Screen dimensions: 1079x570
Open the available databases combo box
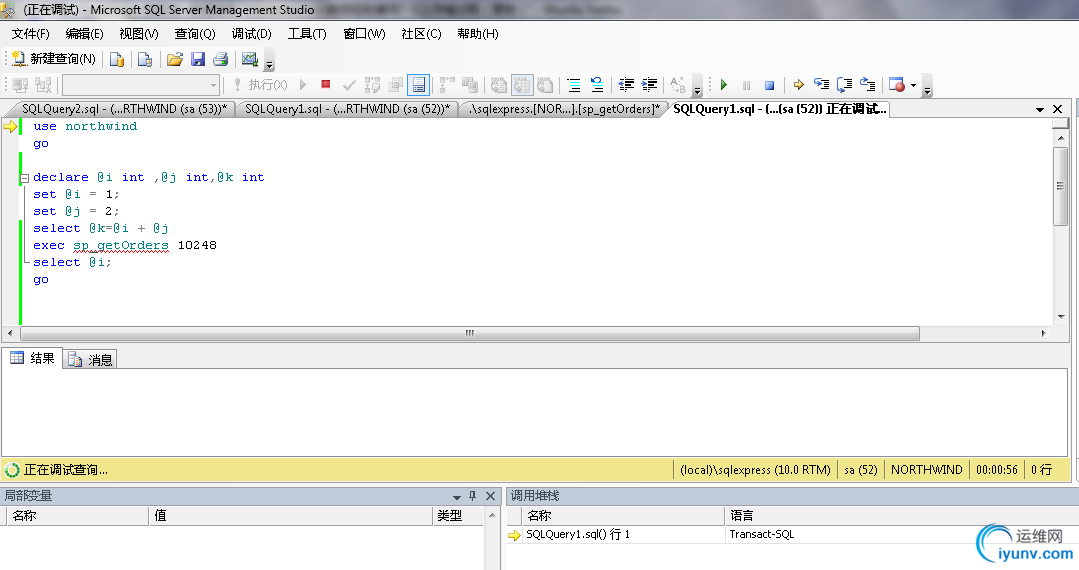tap(141, 85)
